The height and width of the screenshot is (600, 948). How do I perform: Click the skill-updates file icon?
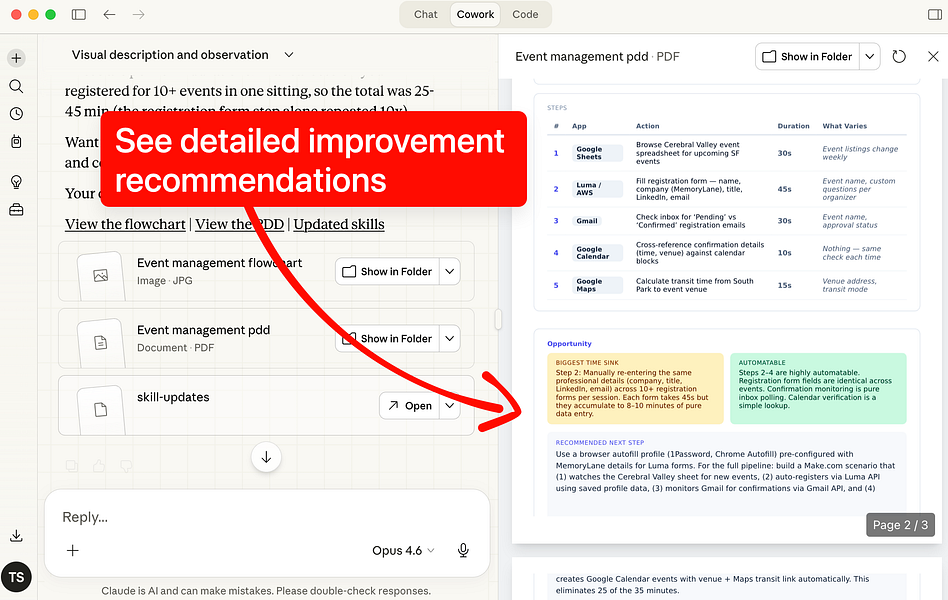point(101,410)
